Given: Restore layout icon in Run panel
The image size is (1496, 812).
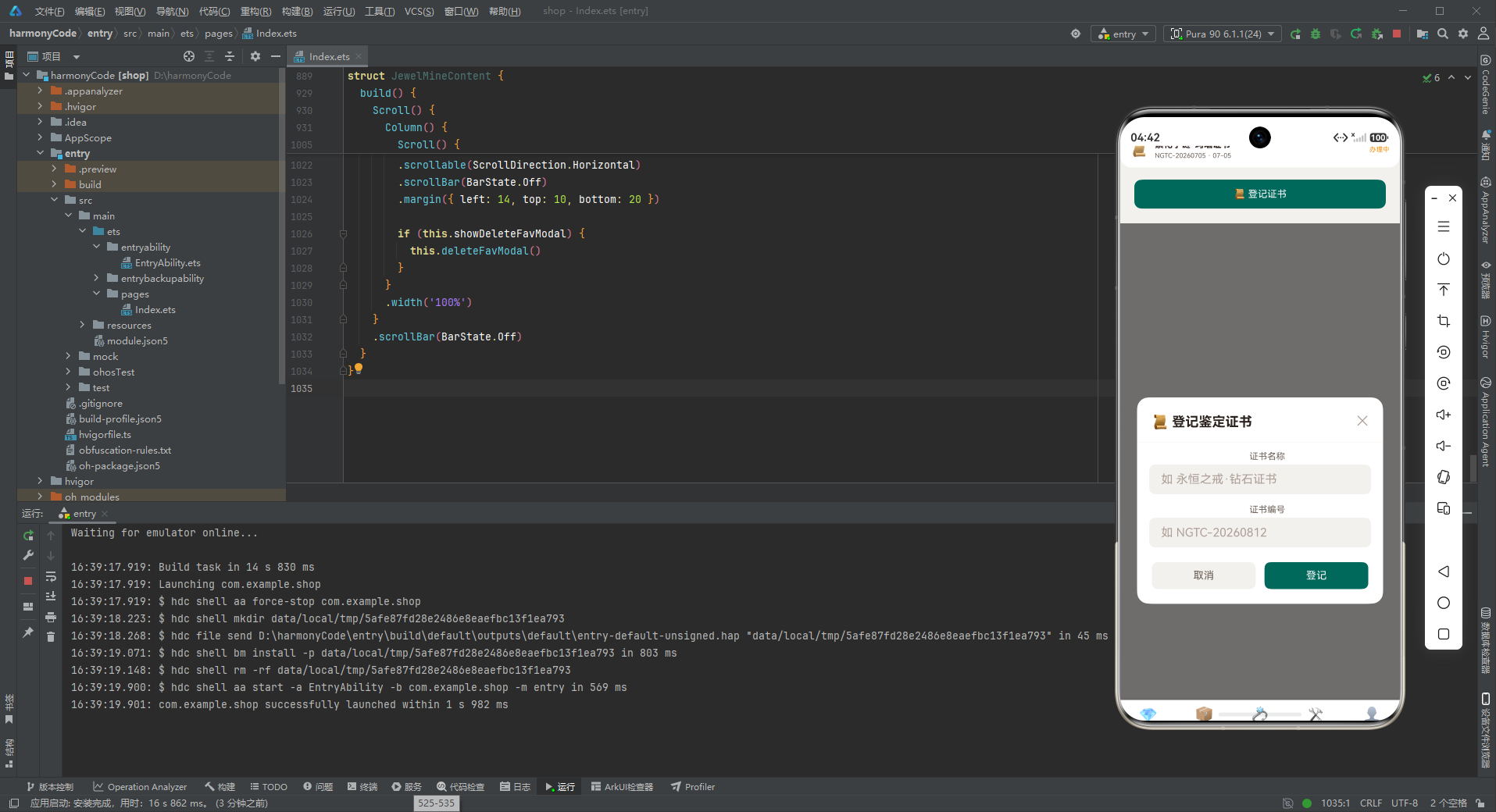Looking at the screenshot, I should 28,607.
